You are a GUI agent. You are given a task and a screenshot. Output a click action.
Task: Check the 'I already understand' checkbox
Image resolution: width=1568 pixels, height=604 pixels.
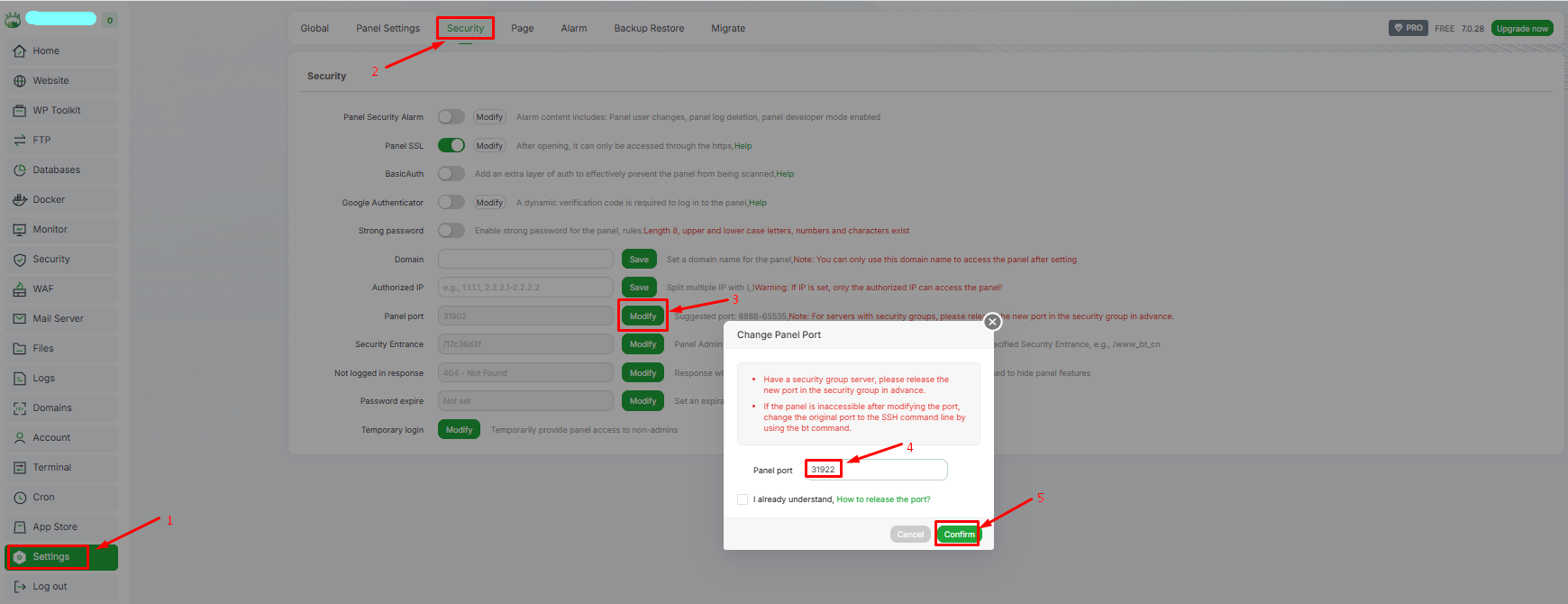[743, 499]
